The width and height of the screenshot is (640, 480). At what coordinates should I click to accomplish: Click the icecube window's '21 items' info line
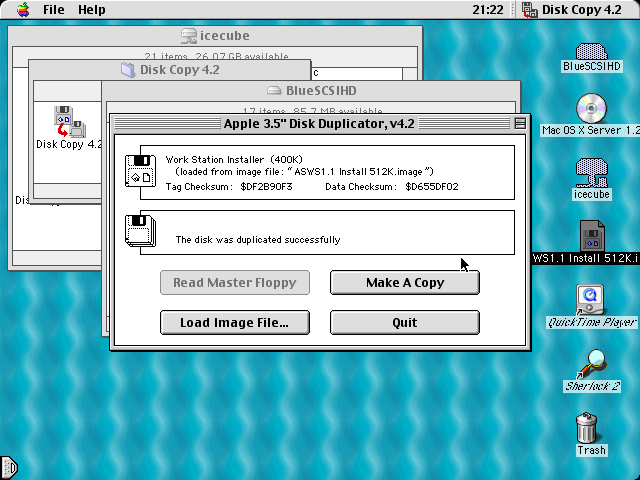click(x=216, y=56)
